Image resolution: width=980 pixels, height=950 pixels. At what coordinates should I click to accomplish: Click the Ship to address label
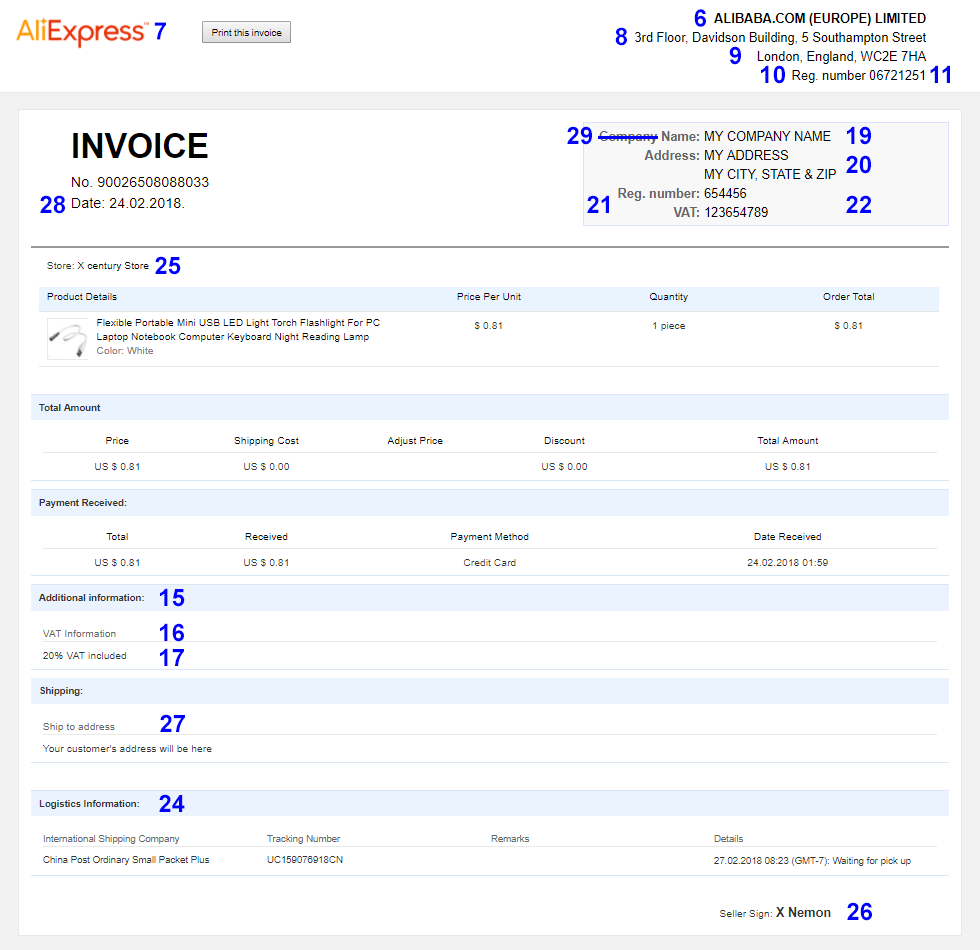point(79,727)
